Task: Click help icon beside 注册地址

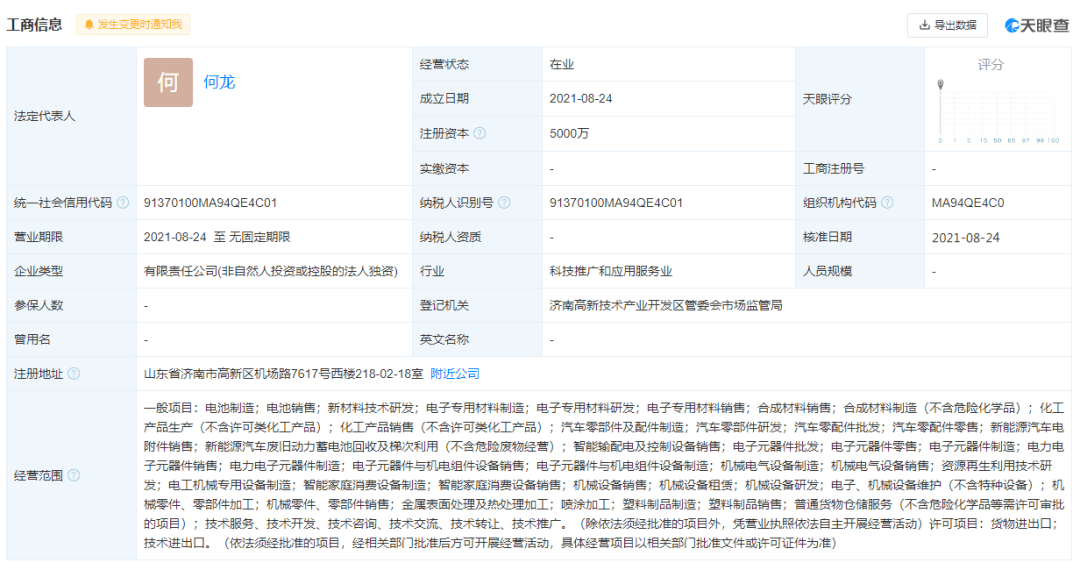Action: [74, 374]
